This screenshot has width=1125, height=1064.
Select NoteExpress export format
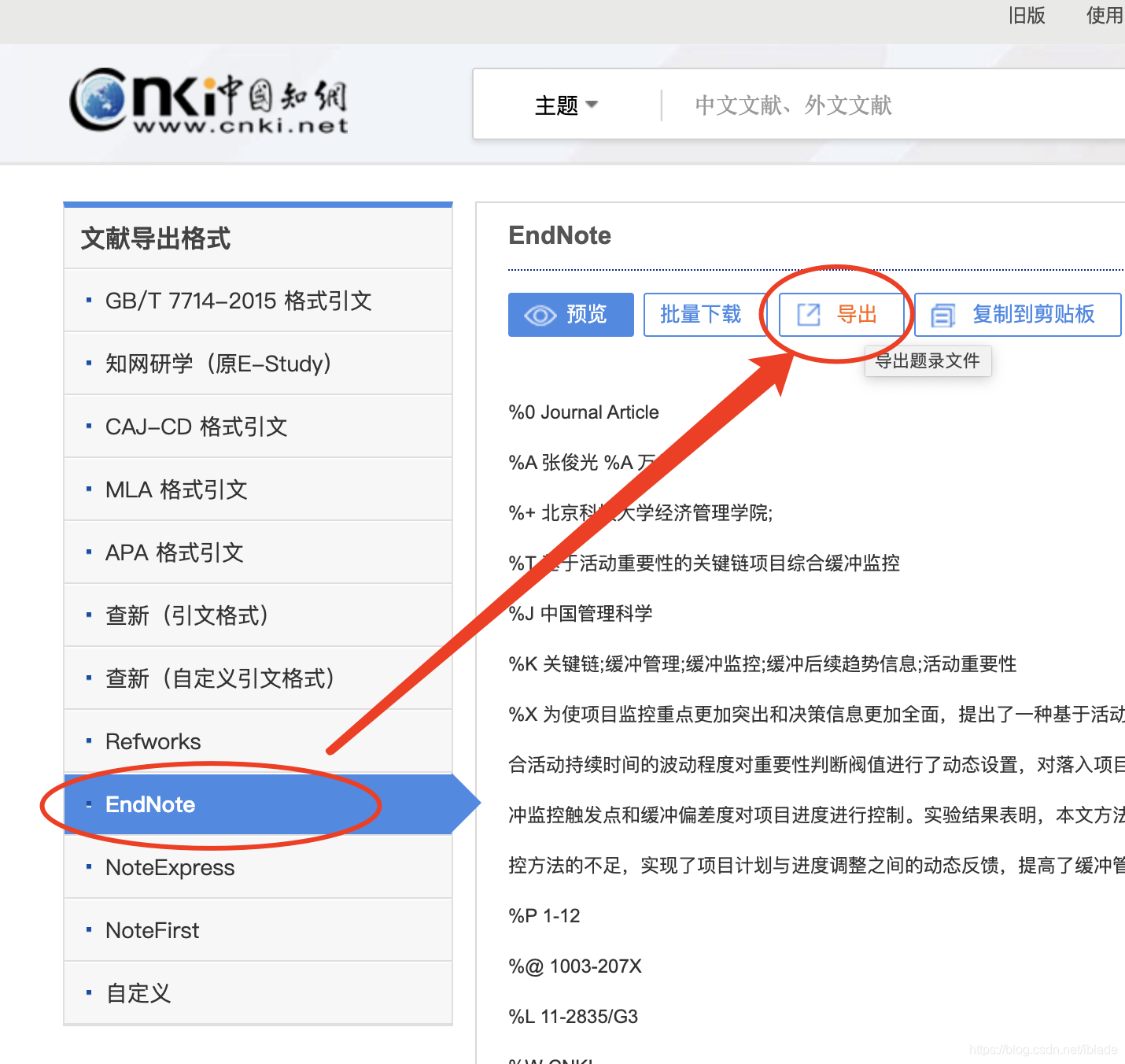(258, 866)
